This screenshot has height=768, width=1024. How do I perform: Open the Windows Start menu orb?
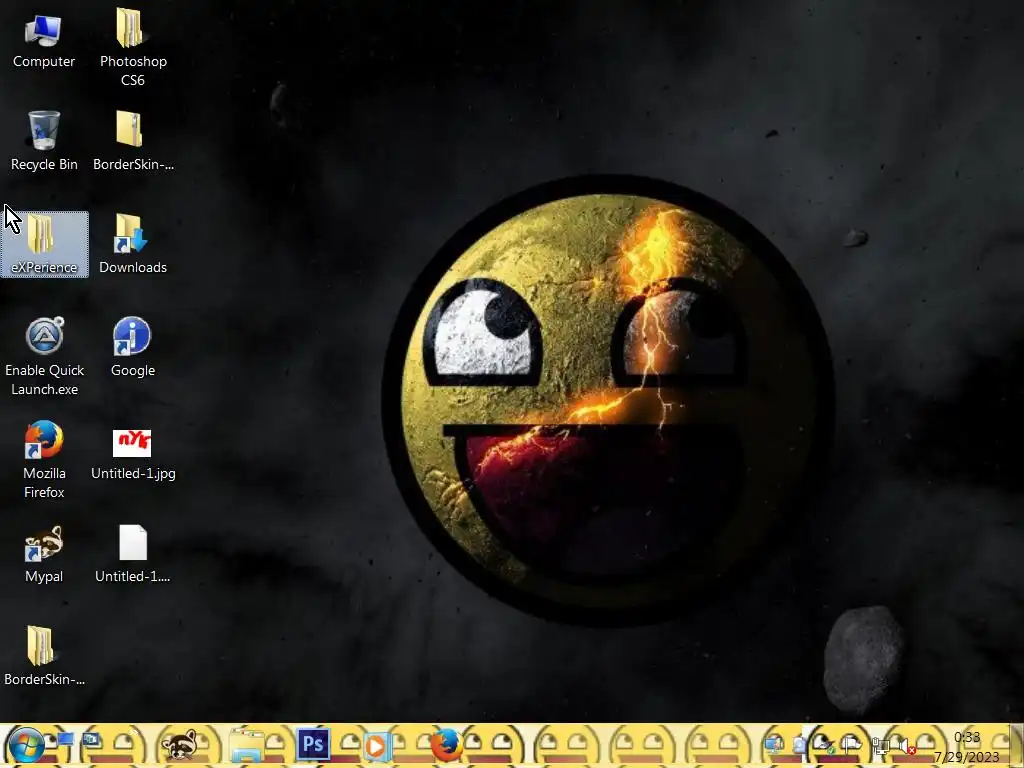[x=25, y=745]
